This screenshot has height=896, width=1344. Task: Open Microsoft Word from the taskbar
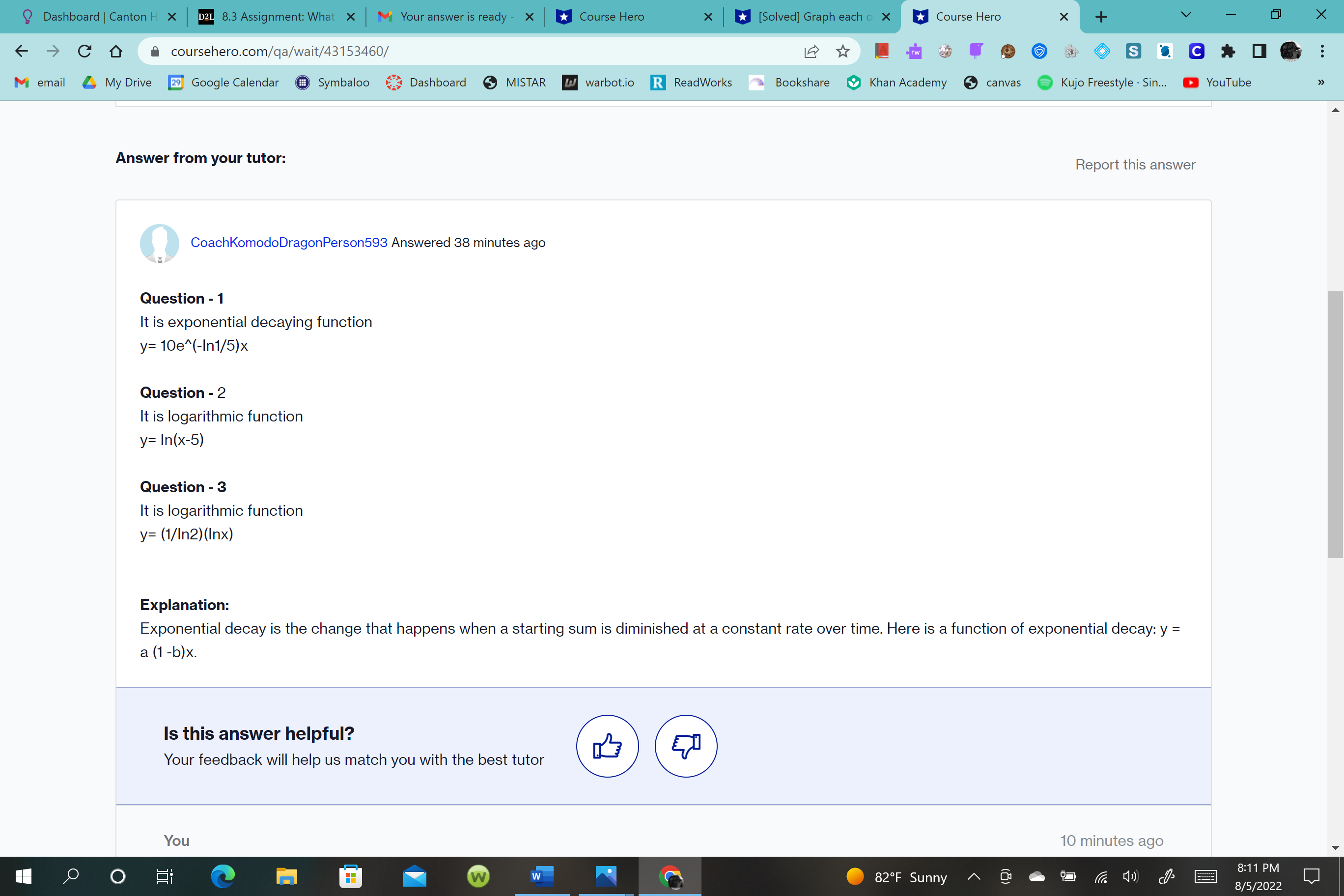pyautogui.click(x=542, y=876)
